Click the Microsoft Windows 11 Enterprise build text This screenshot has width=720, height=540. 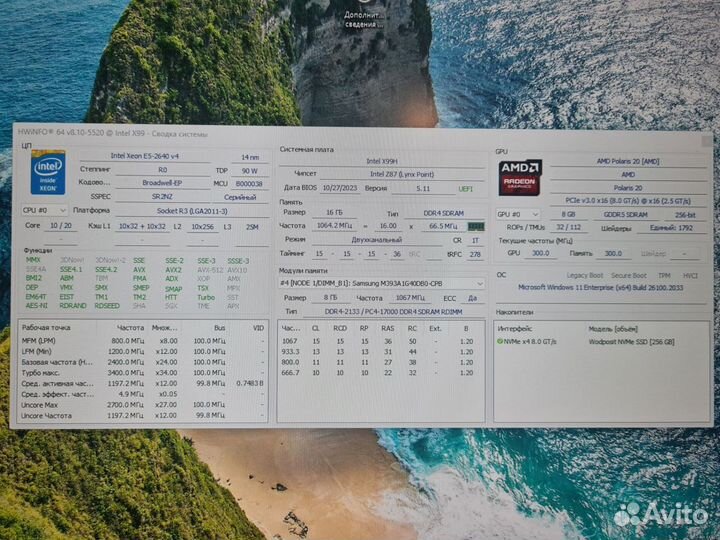coord(601,287)
